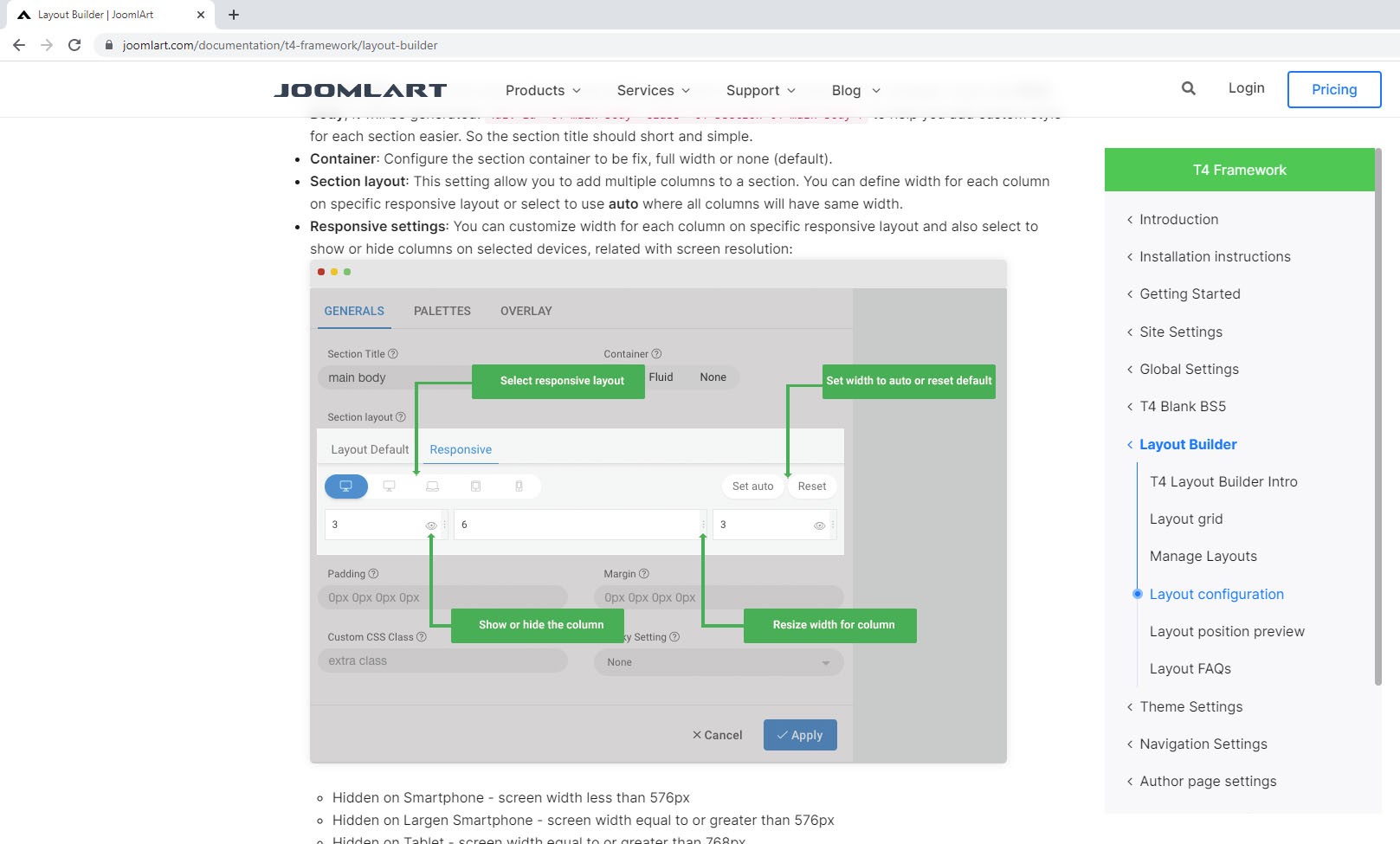View site security info via lock icon

[x=108, y=45]
